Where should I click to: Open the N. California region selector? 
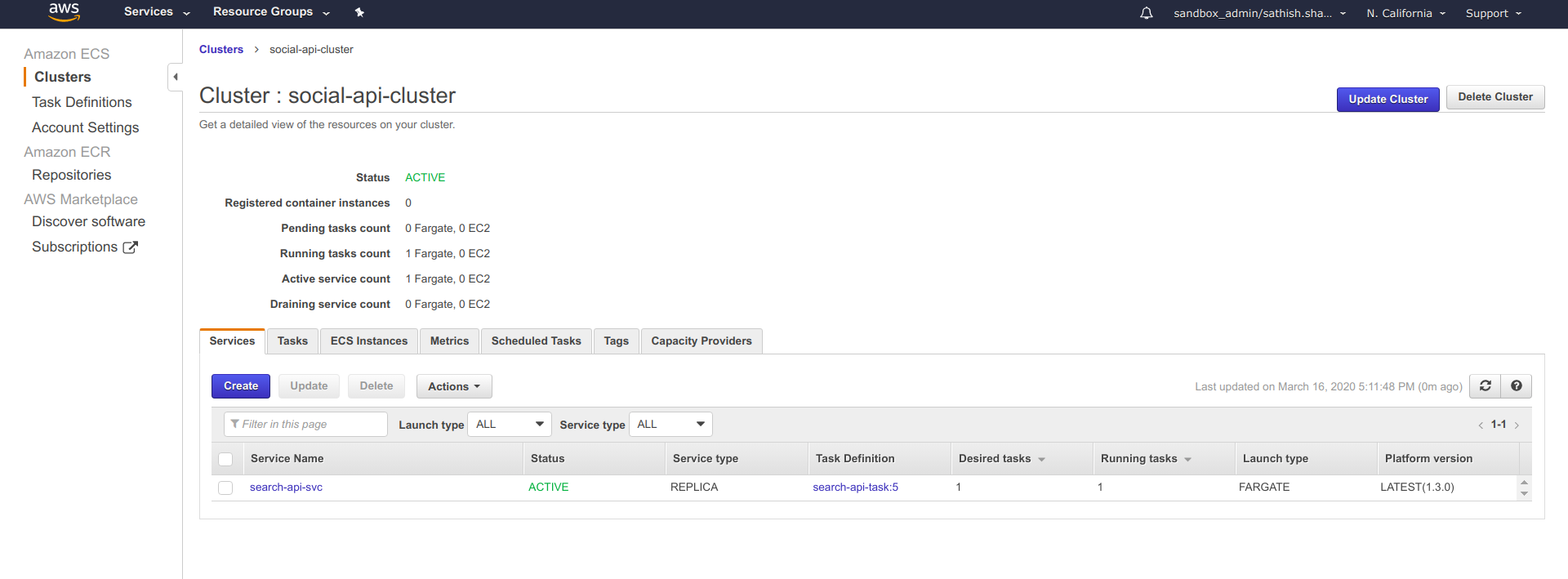tap(1405, 13)
